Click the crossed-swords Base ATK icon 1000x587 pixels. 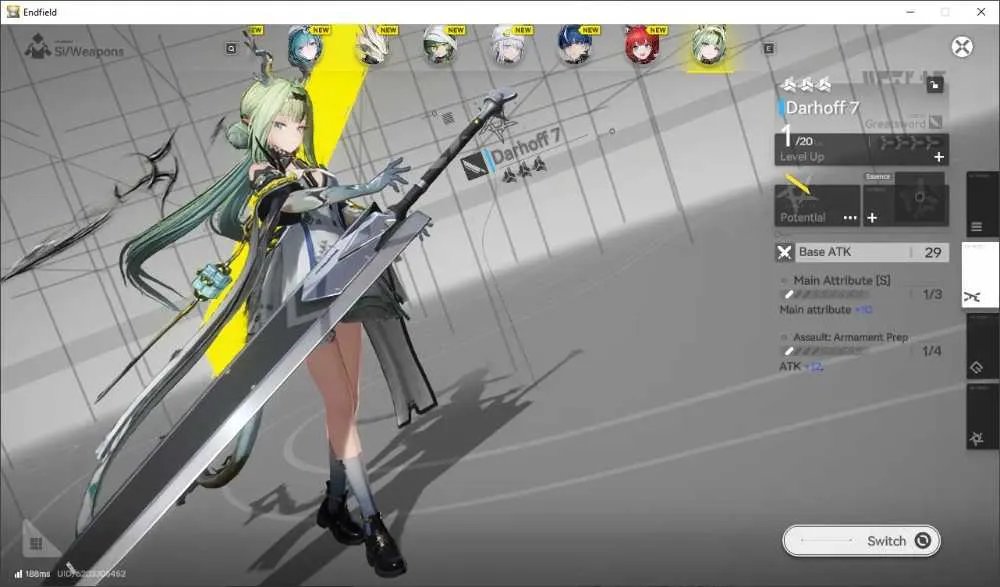tap(784, 252)
